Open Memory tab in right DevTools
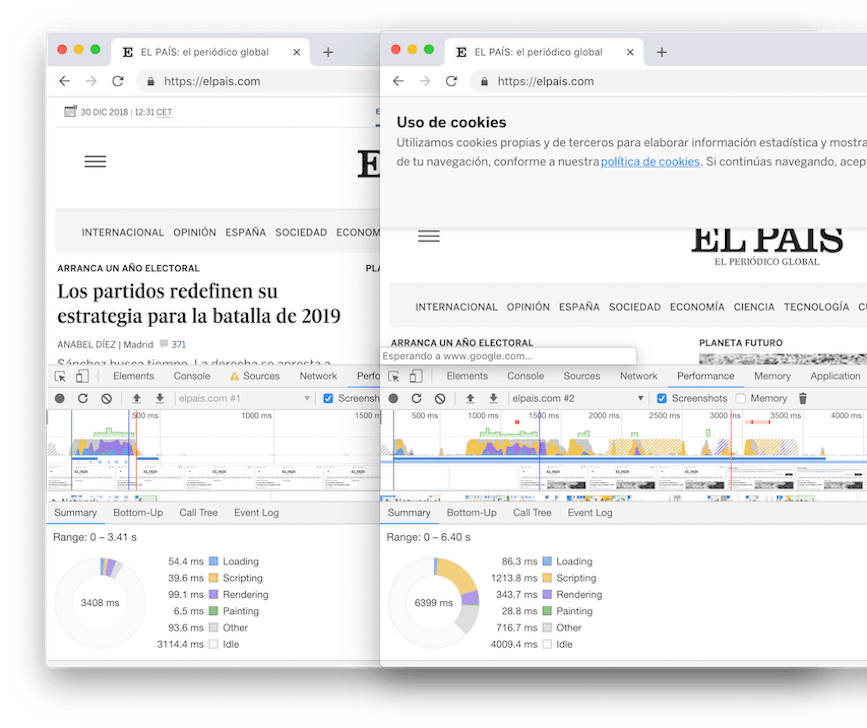The width and height of the screenshot is (867, 728). pyautogui.click(x=772, y=376)
